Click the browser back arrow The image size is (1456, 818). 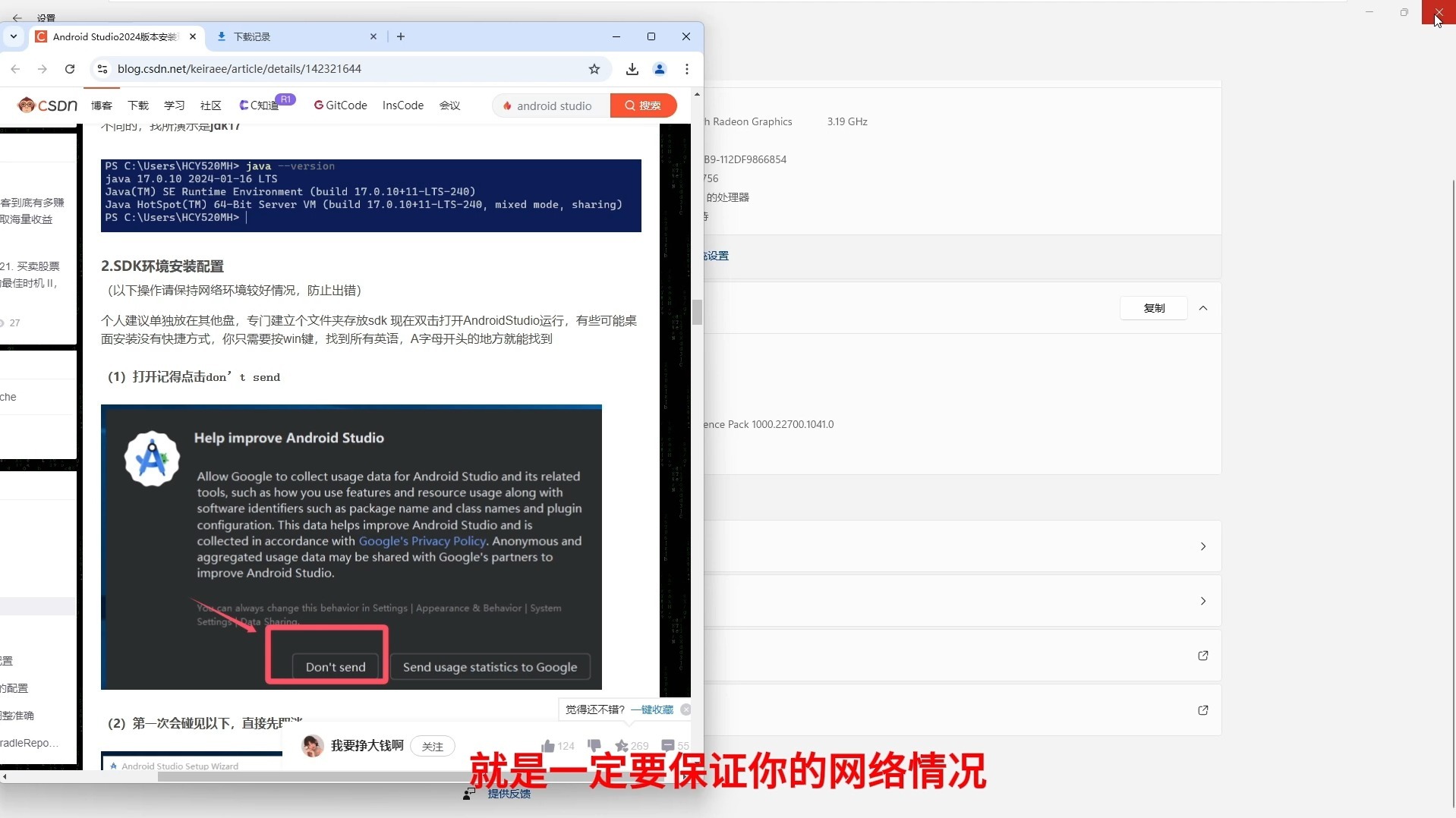coord(15,69)
